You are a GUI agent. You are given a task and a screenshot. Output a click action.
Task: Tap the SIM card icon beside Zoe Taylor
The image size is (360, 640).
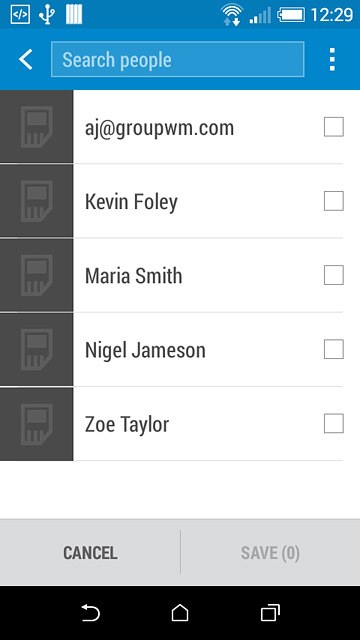click(36, 424)
